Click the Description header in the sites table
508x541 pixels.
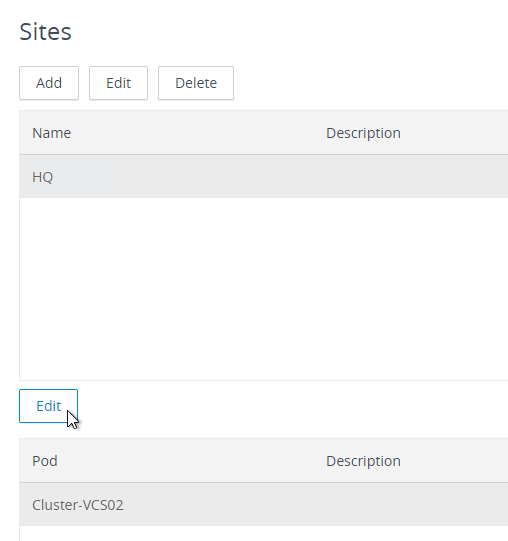pos(363,133)
